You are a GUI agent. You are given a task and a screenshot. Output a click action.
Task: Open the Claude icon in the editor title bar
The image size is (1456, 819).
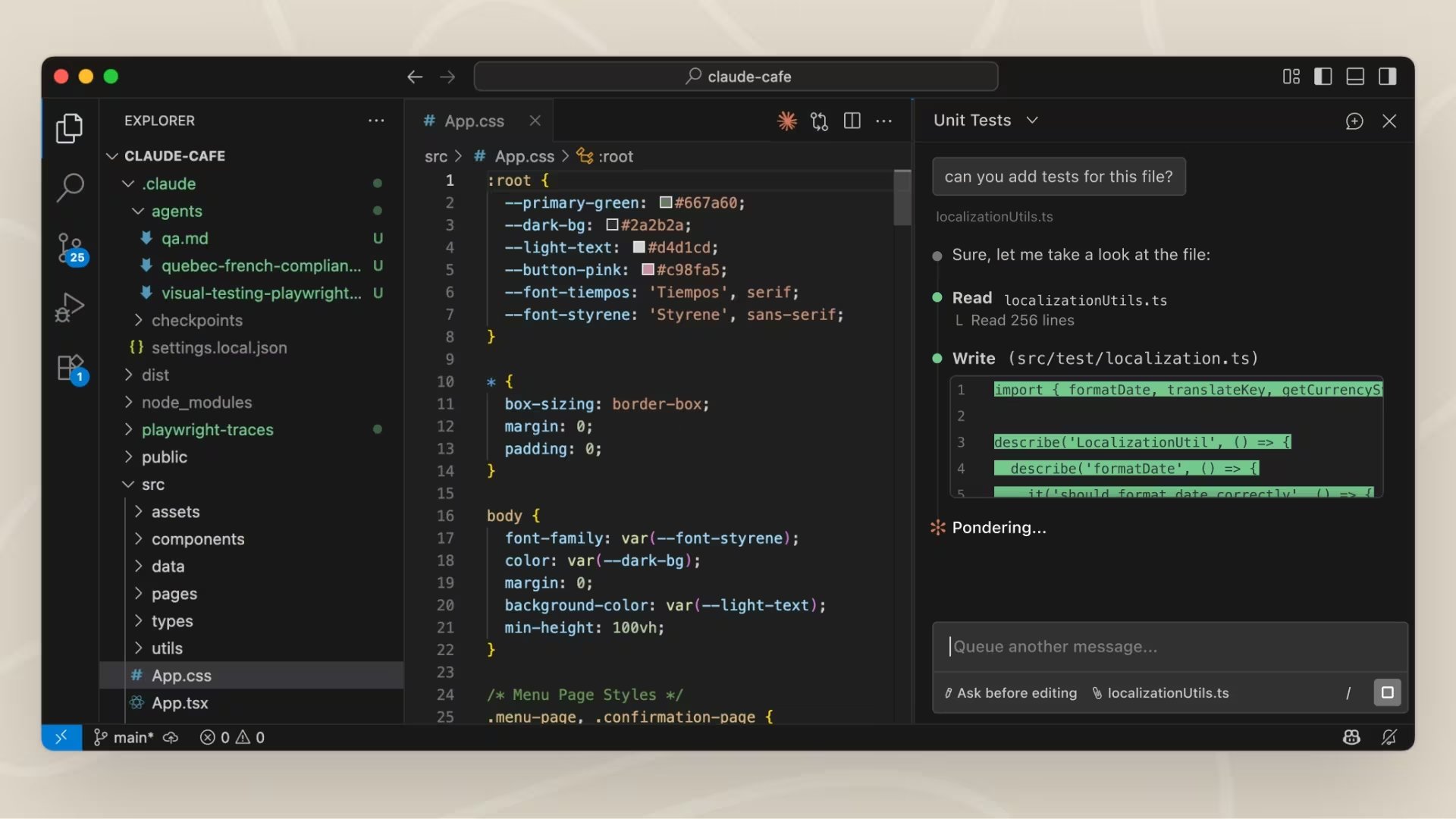(788, 121)
